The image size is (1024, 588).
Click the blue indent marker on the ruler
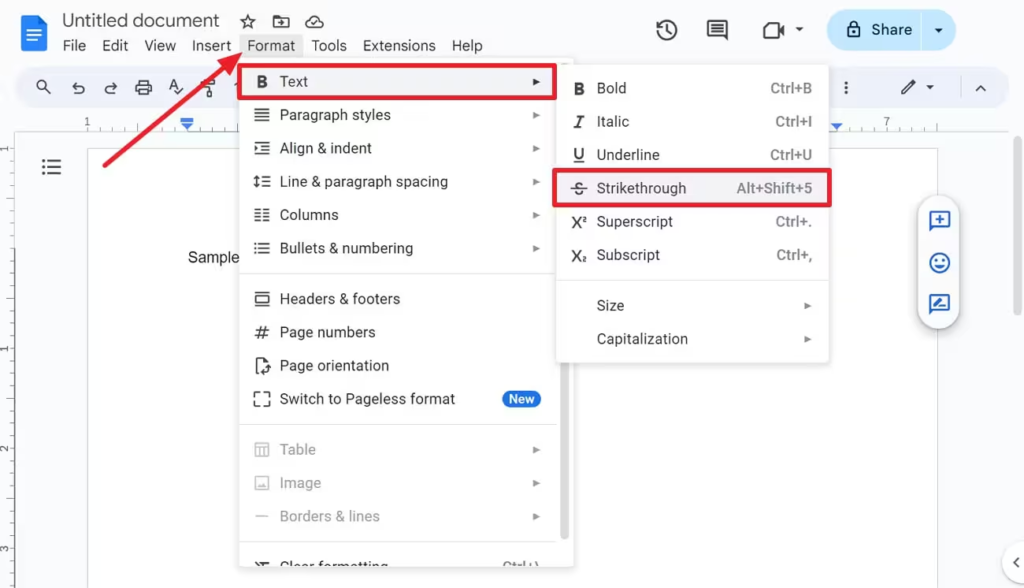click(x=186, y=124)
